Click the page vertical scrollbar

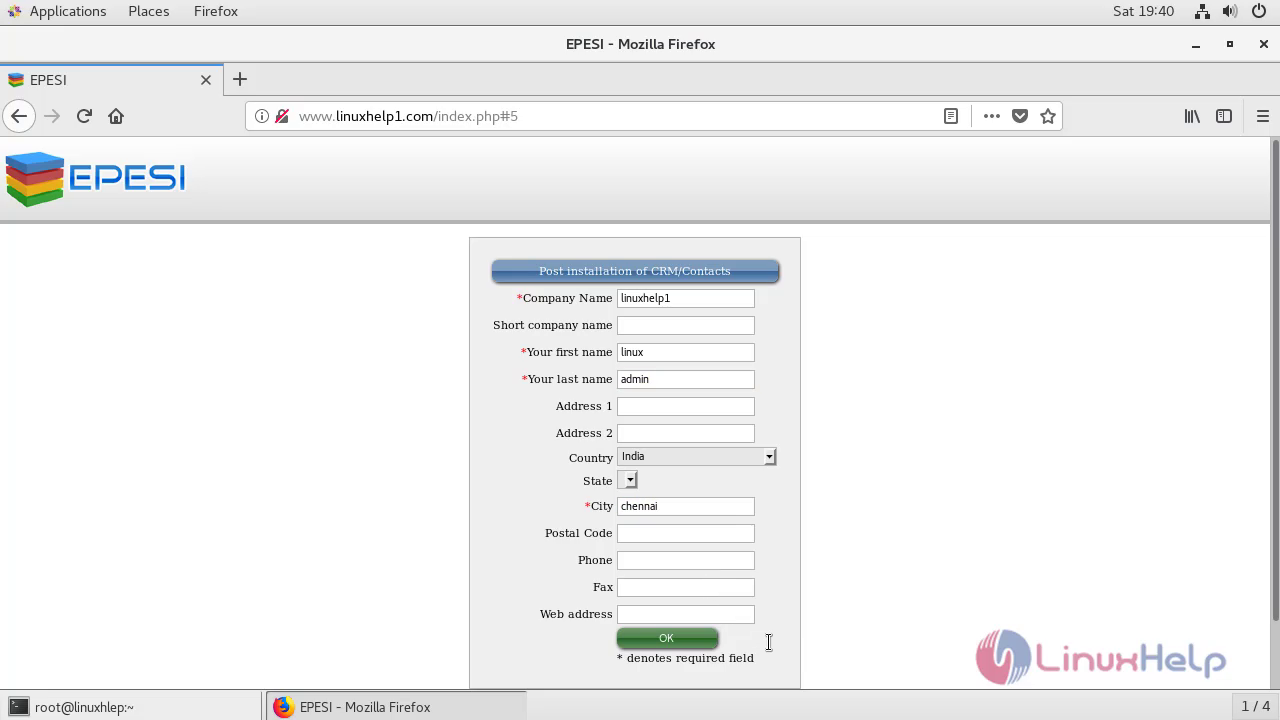1275,380
